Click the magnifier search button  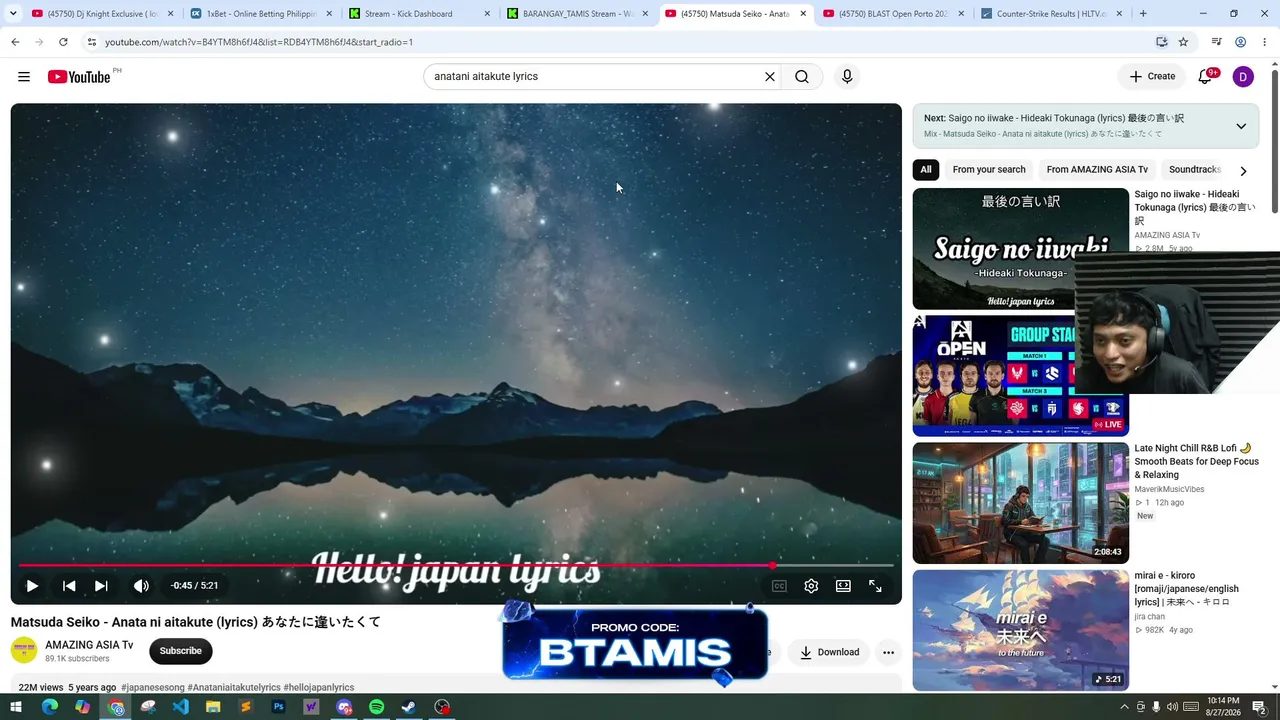(802, 77)
